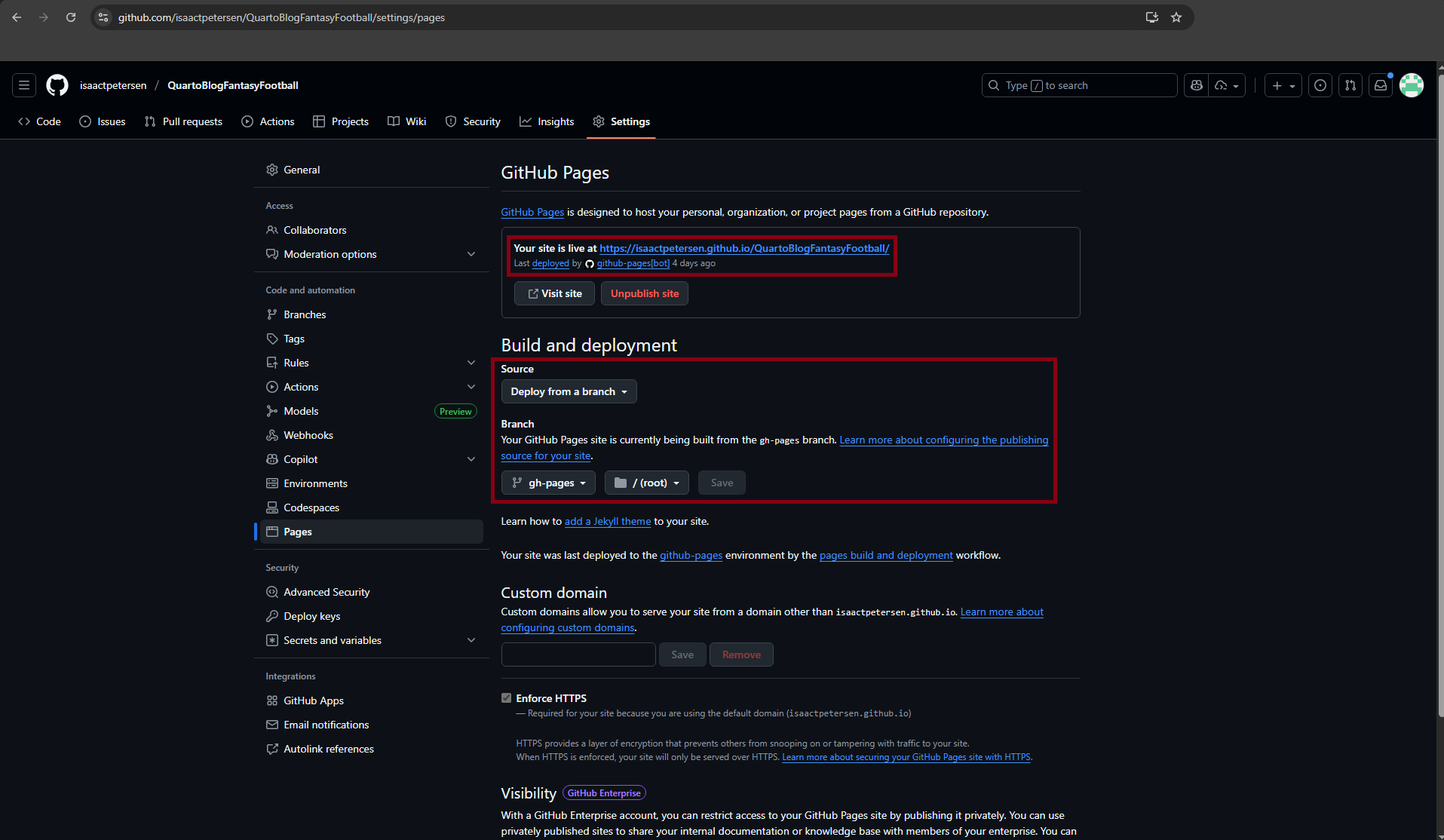Switch to the Projects tab

coord(341,121)
